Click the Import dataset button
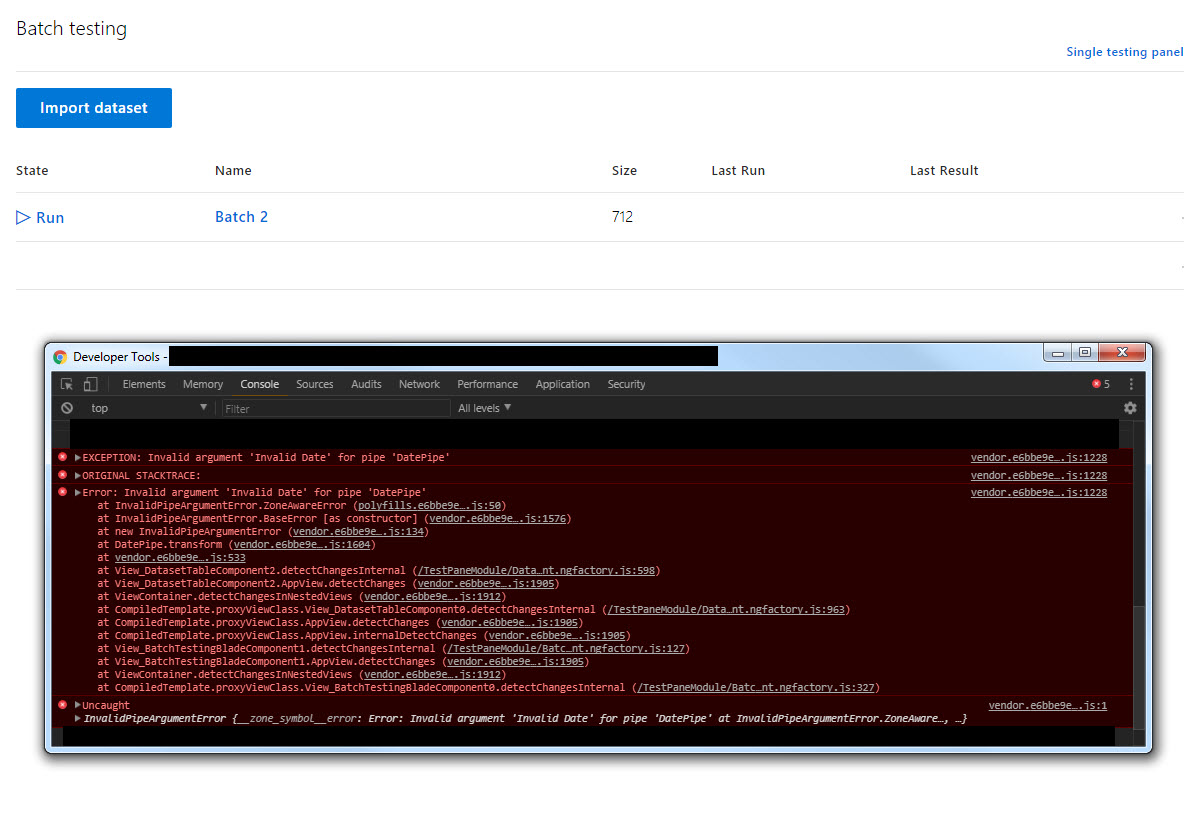This screenshot has width=1197, height=832. [x=93, y=107]
